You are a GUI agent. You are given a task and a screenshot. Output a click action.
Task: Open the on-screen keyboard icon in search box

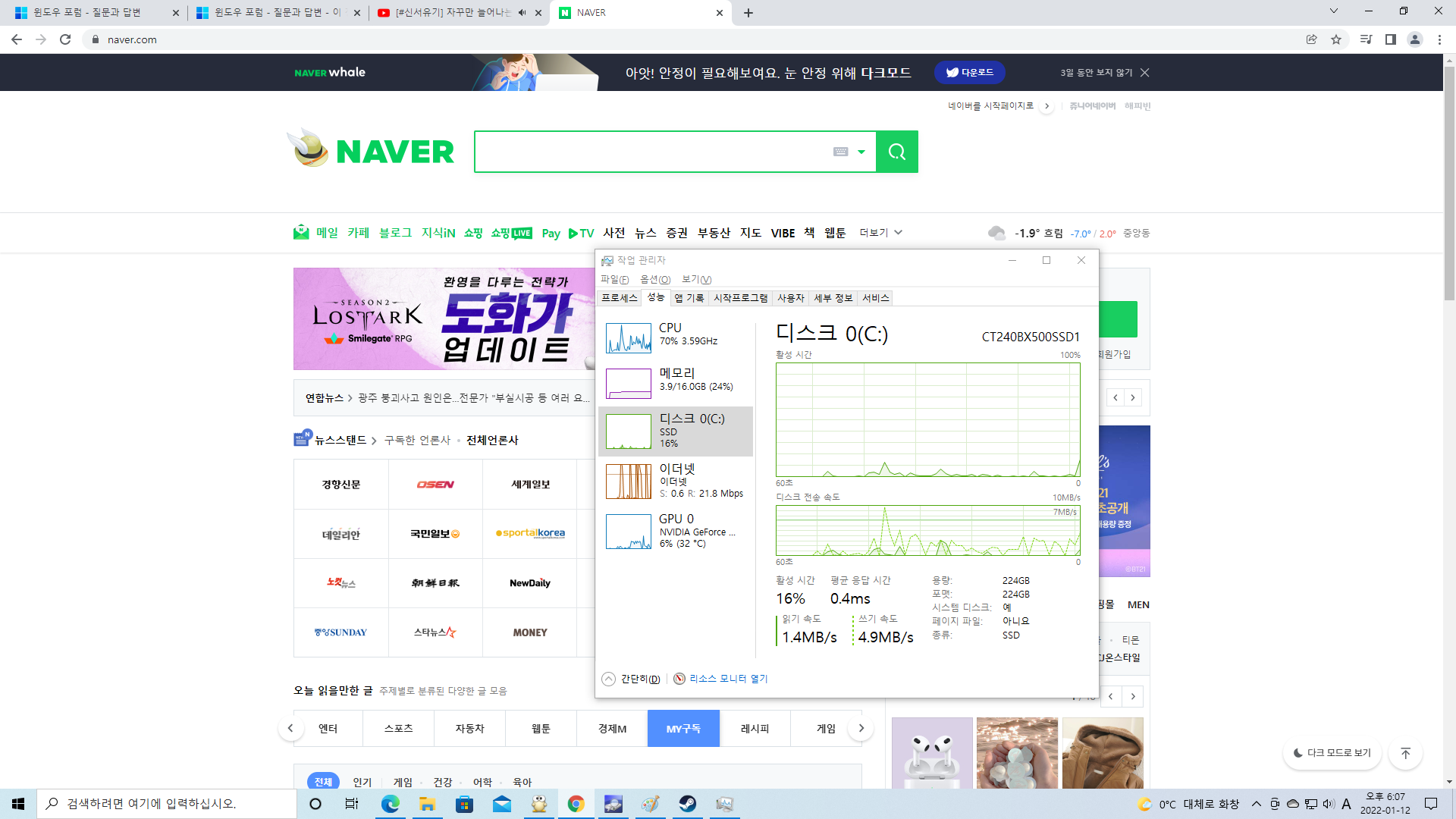[840, 152]
